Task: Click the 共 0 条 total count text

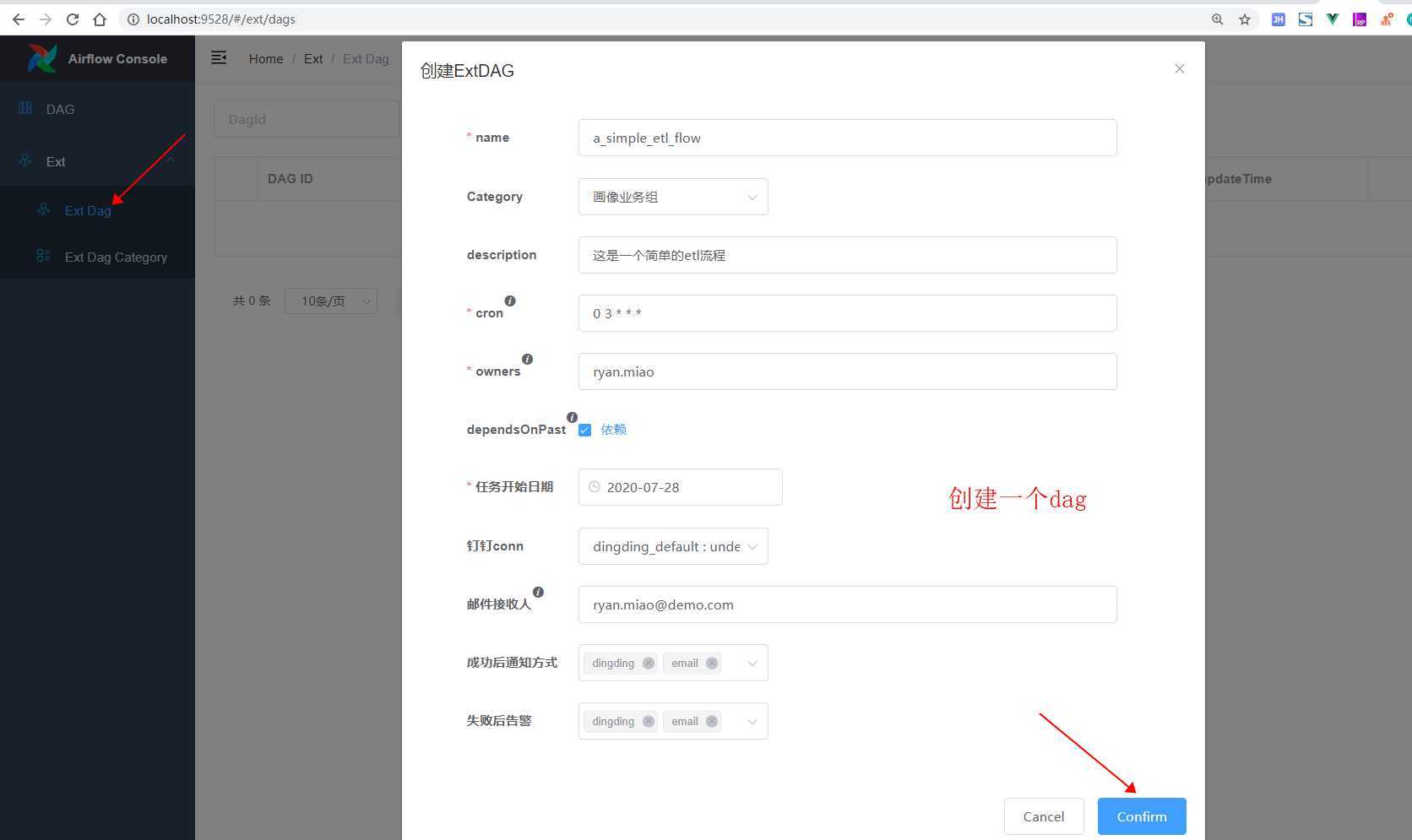Action: click(x=252, y=301)
